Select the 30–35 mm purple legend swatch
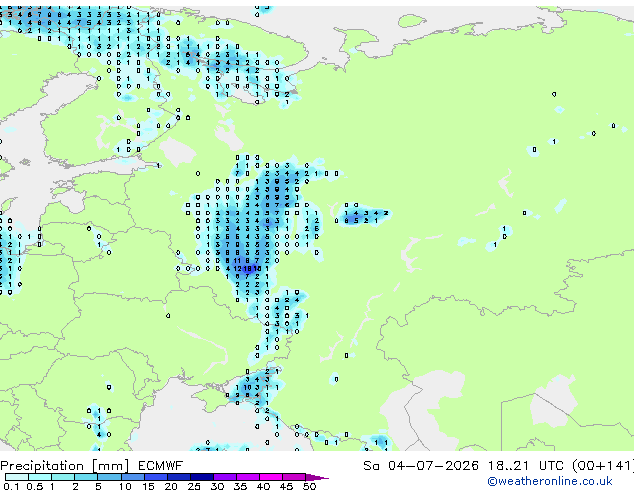Screen dimensions: 634x490 tap(225, 477)
